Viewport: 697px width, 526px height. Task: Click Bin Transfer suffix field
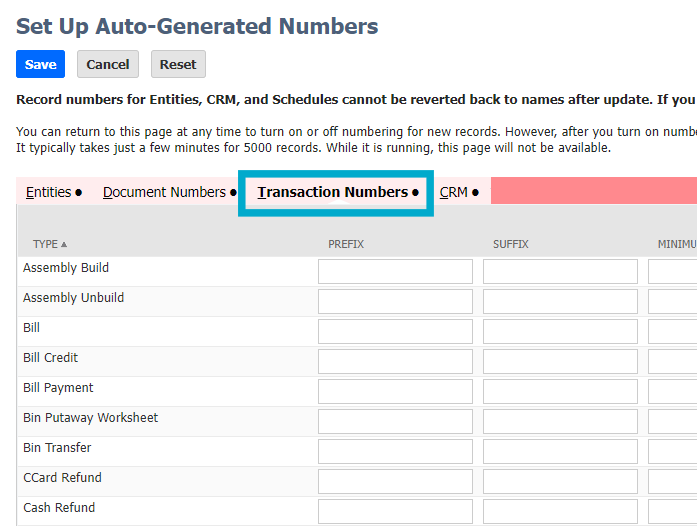click(x=560, y=452)
